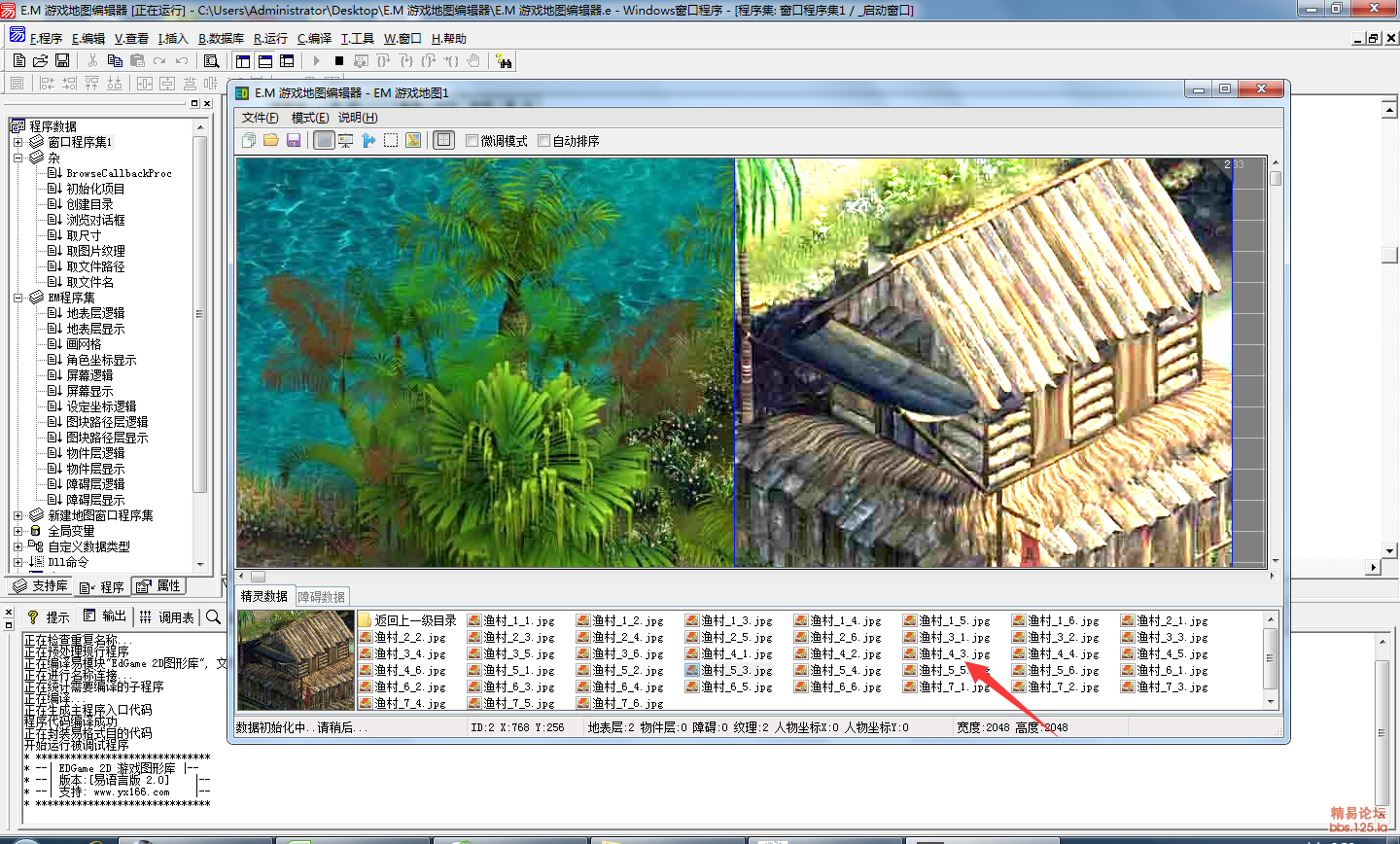Select 画网格 in the program tree
The height and width of the screenshot is (844, 1400).
[84, 344]
